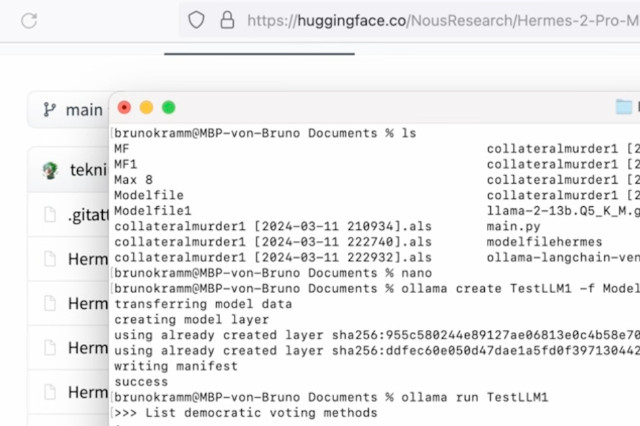Click the tracking protection shield icon
Screen dimensions: 640x426
tap(197, 20)
